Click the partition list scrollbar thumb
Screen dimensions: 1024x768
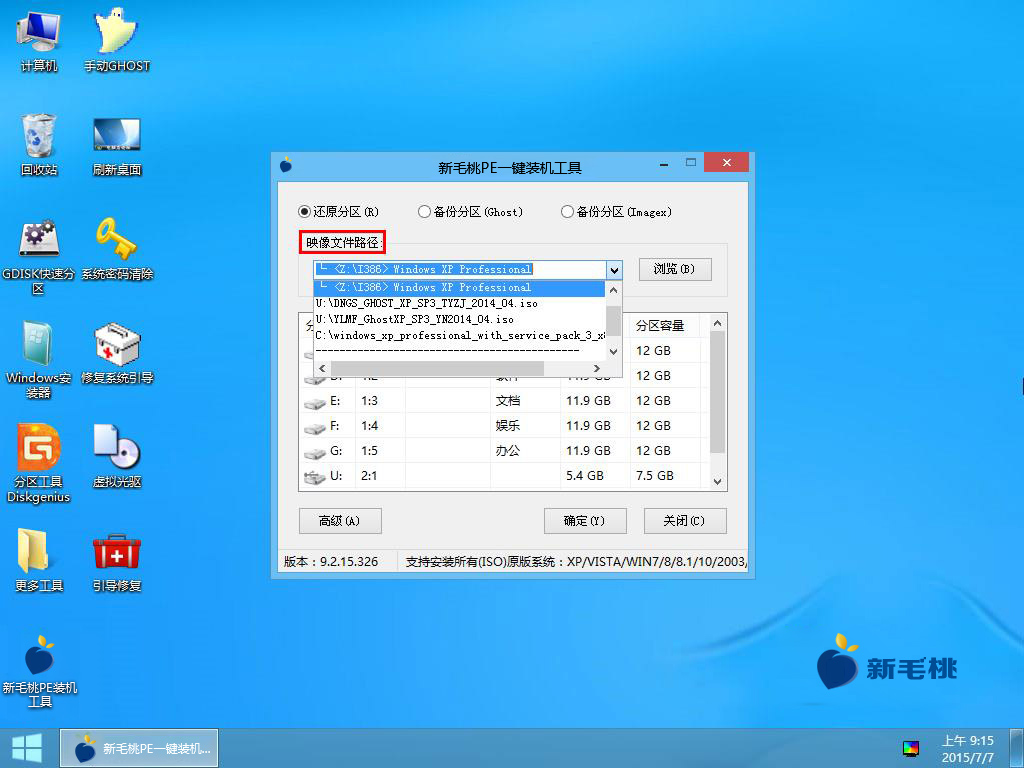click(717, 392)
